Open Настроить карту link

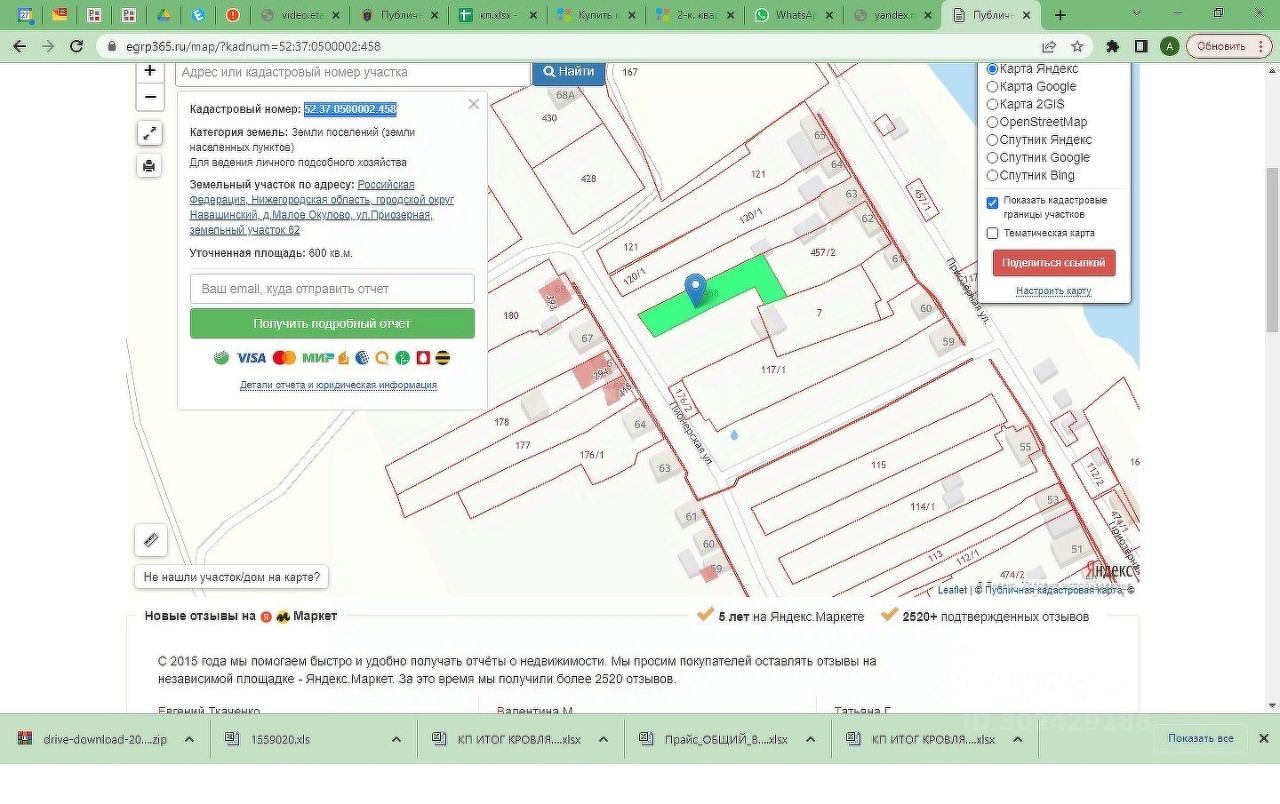click(x=1053, y=291)
